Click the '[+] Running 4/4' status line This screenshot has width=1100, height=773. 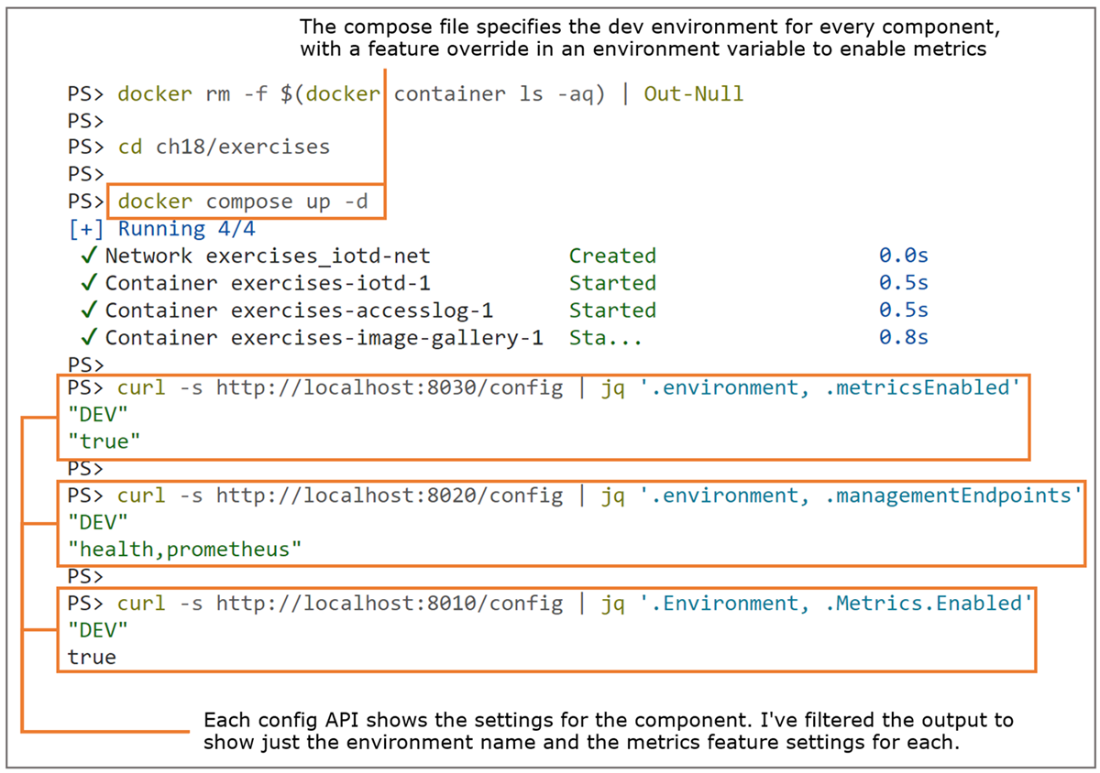[x=161, y=229]
